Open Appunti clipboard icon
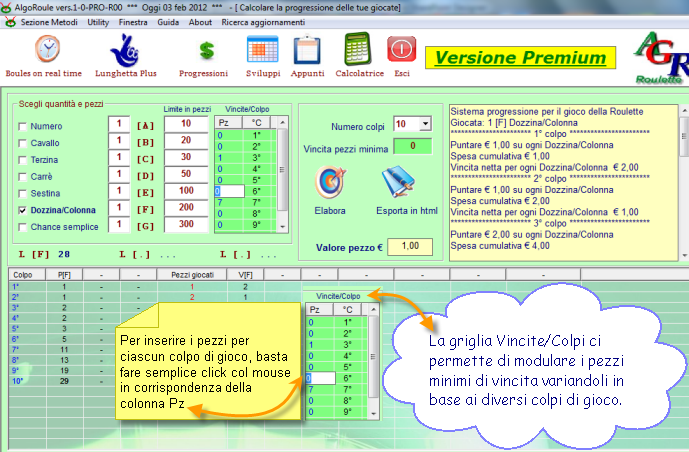Screen dimensions: 689x452 pyautogui.click(x=307, y=50)
